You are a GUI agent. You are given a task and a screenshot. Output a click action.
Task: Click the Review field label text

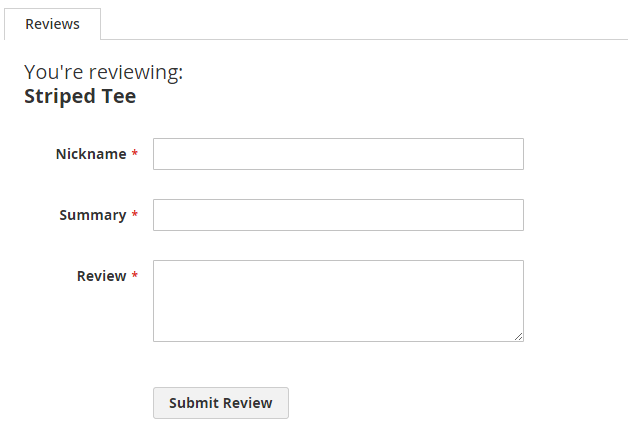tap(101, 276)
